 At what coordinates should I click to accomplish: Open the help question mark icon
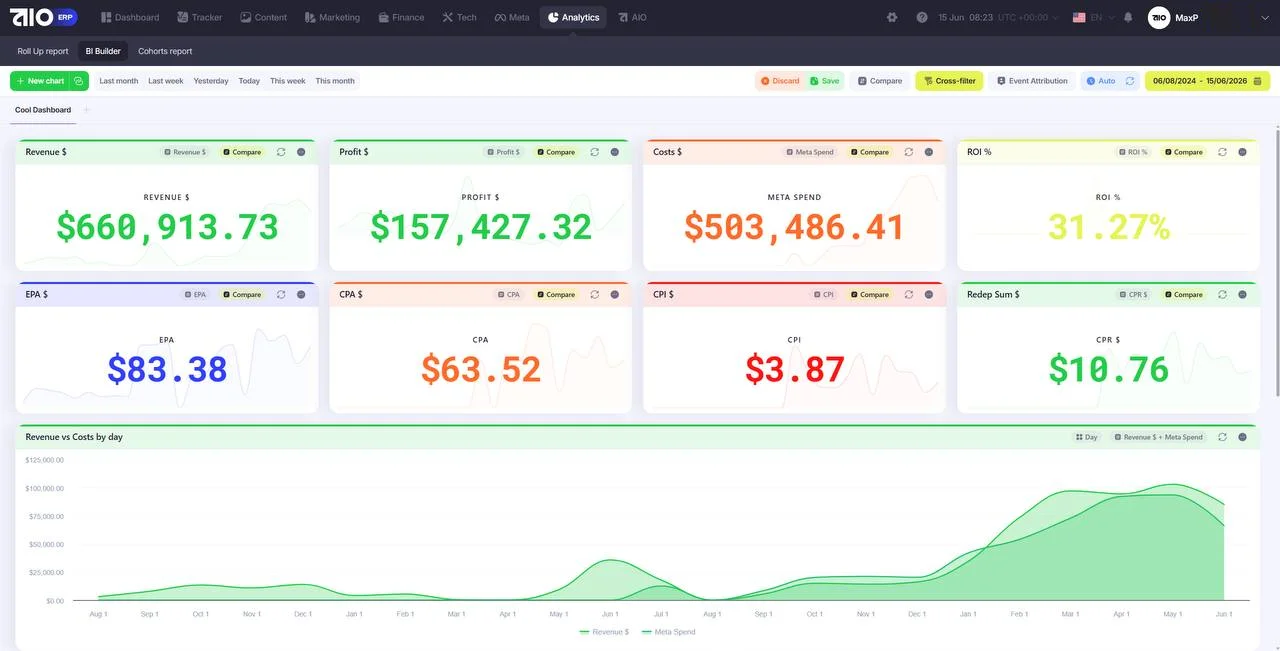point(922,17)
